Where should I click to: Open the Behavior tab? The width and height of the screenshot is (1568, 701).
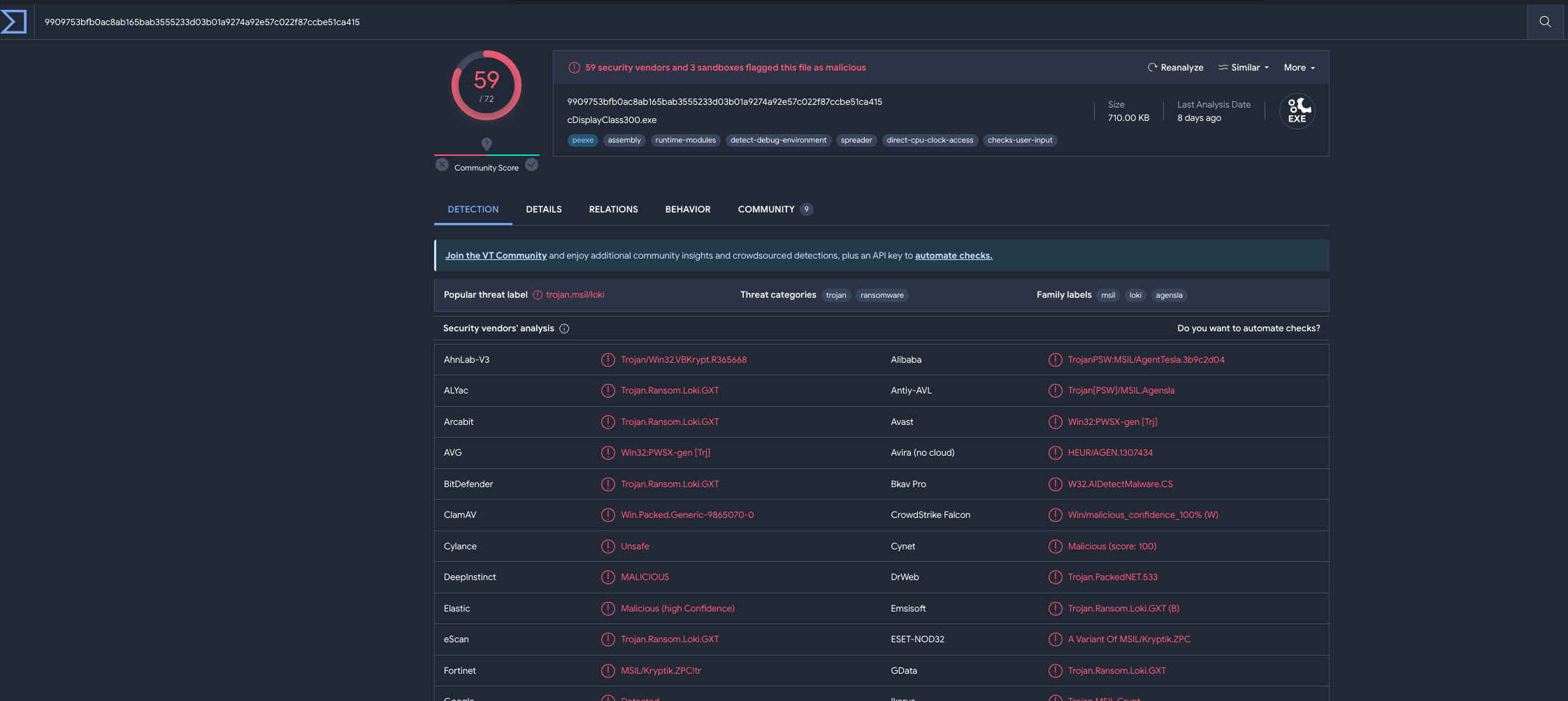(687, 210)
